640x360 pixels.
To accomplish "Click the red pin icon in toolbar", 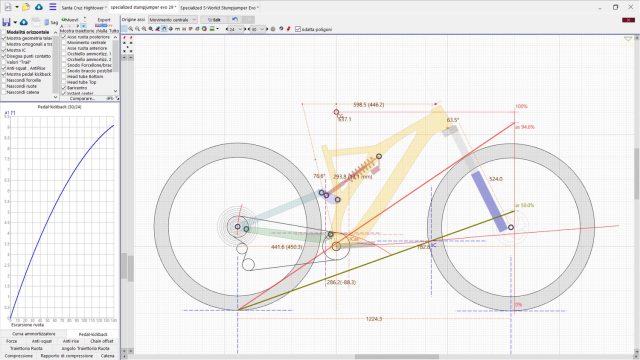I will [x=289, y=29].
